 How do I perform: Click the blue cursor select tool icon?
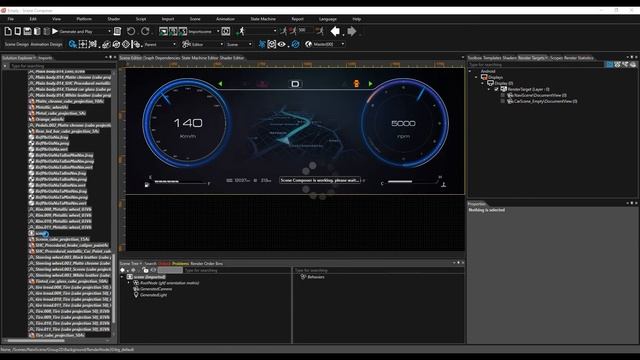tap(73, 44)
